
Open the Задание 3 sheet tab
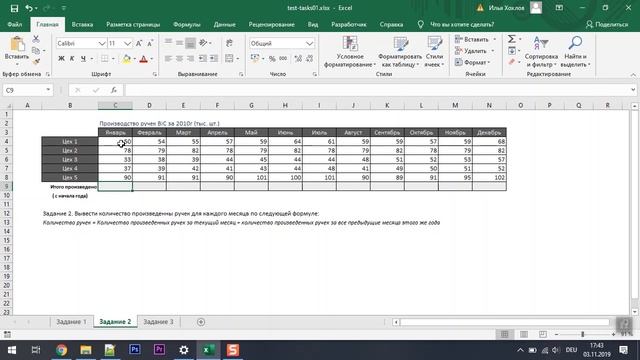[x=158, y=322]
